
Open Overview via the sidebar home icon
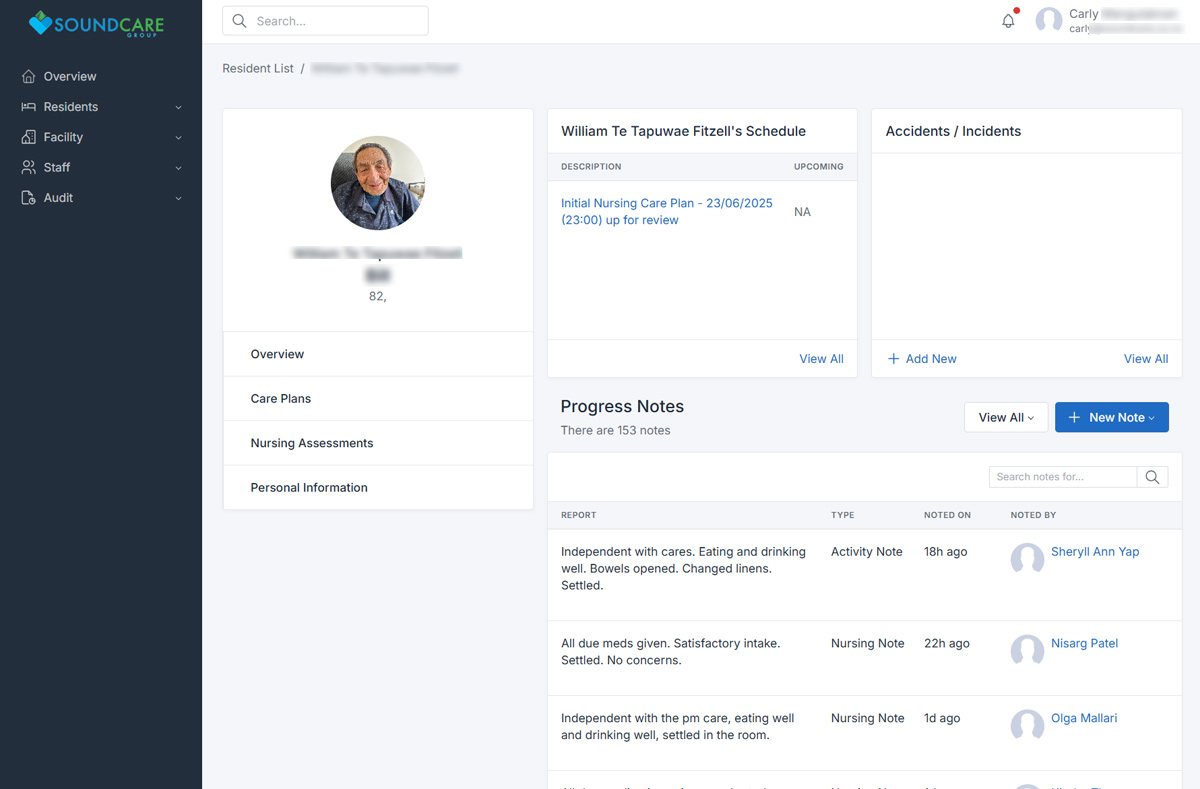point(28,77)
